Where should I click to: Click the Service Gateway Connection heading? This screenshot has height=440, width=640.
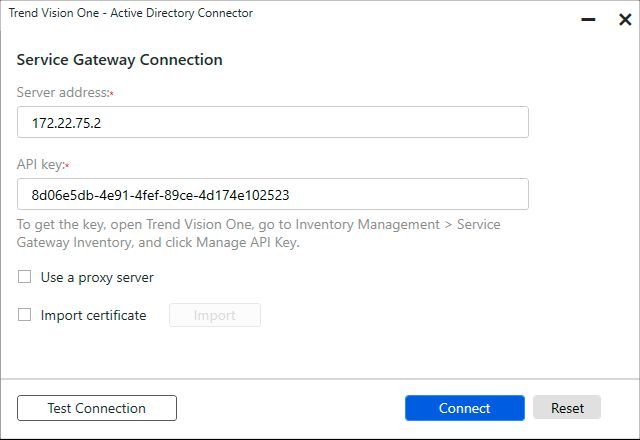(120, 60)
